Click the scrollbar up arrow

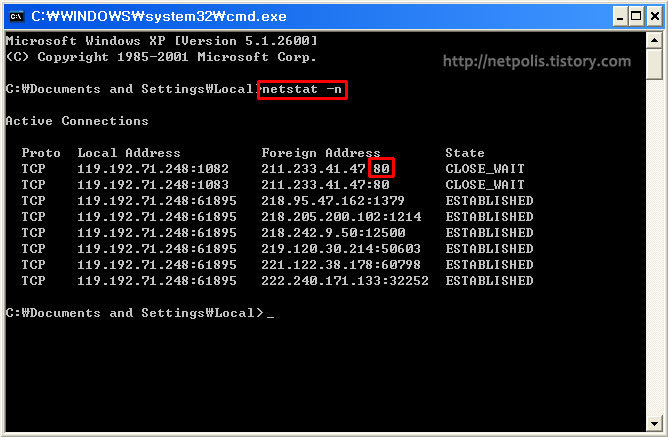654,41
